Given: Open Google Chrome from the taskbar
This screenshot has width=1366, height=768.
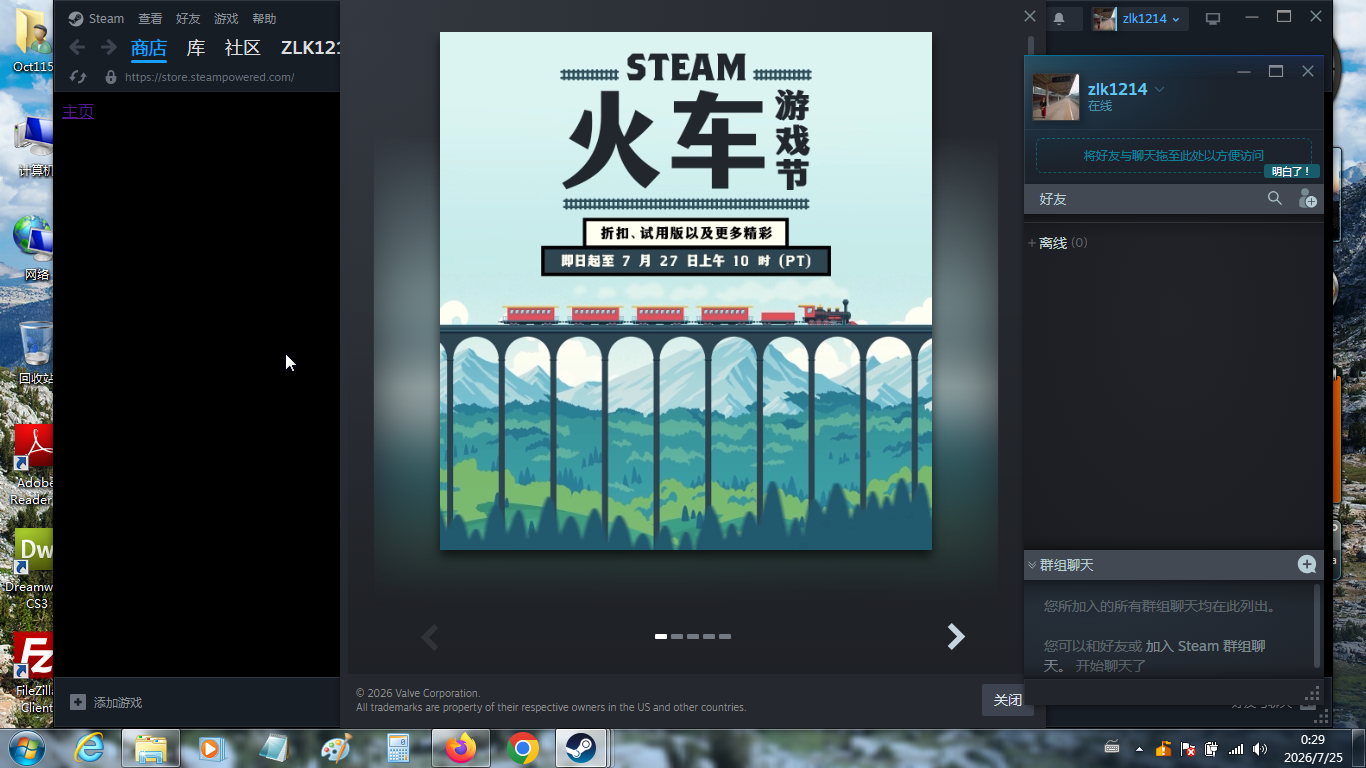Looking at the screenshot, I should (x=522, y=748).
